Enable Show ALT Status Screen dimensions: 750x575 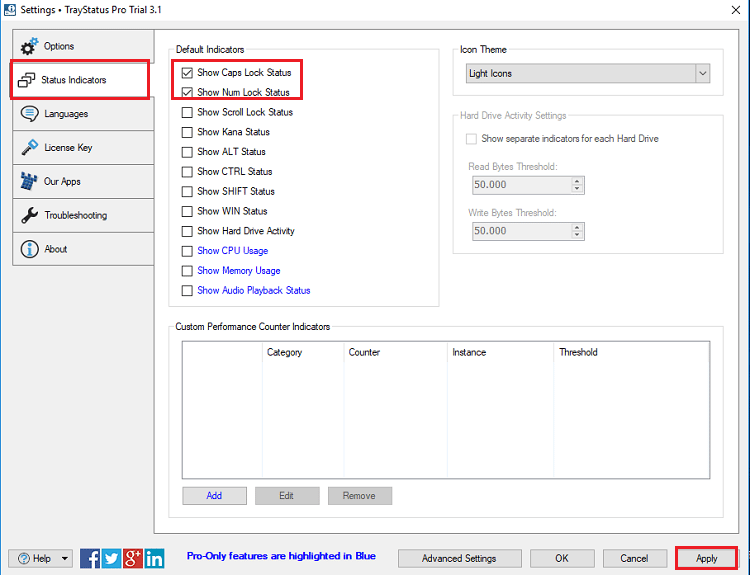click(x=187, y=152)
